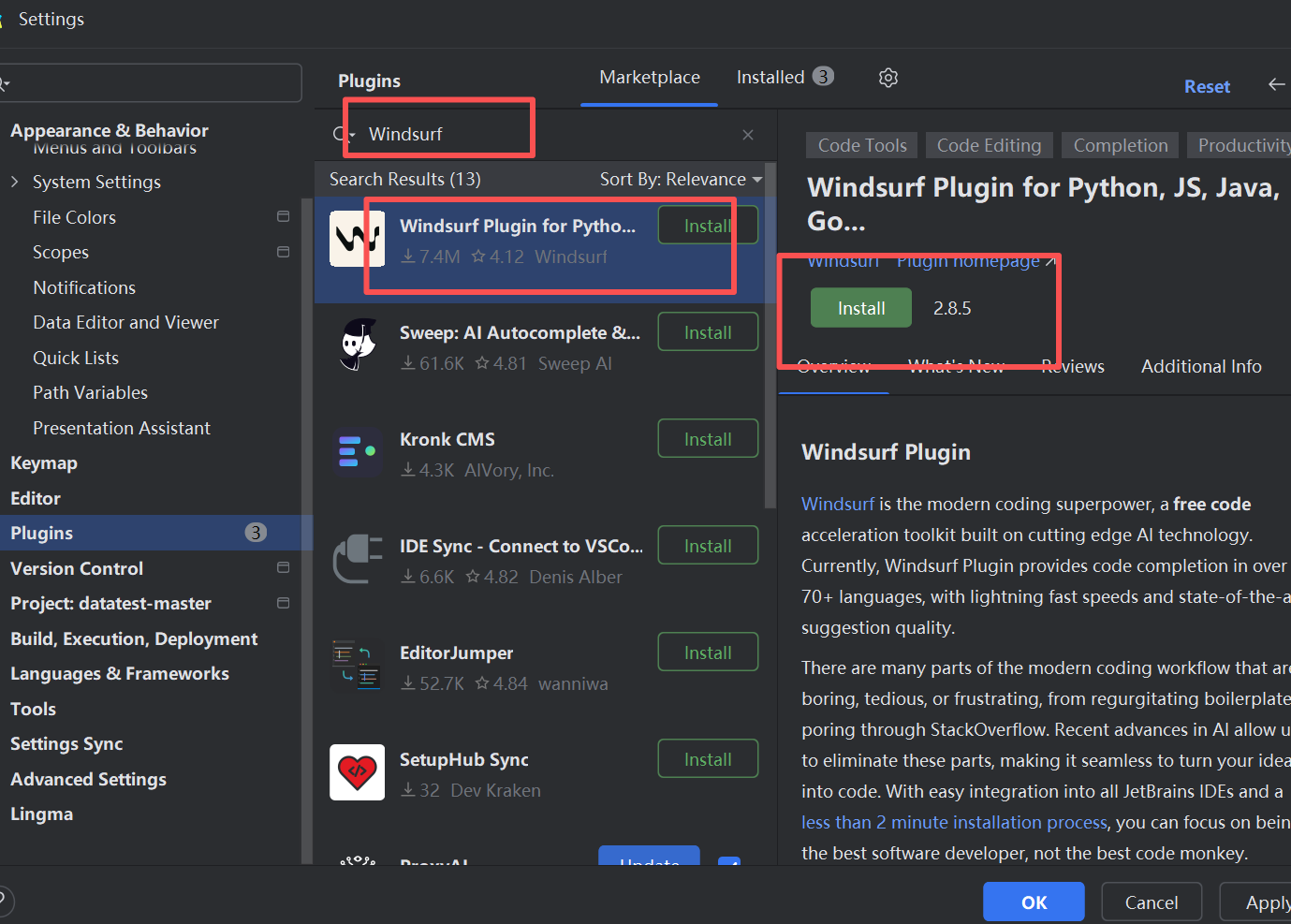The width and height of the screenshot is (1291, 924).
Task: Click the back arrow next to Reset
Action: [x=1277, y=84]
